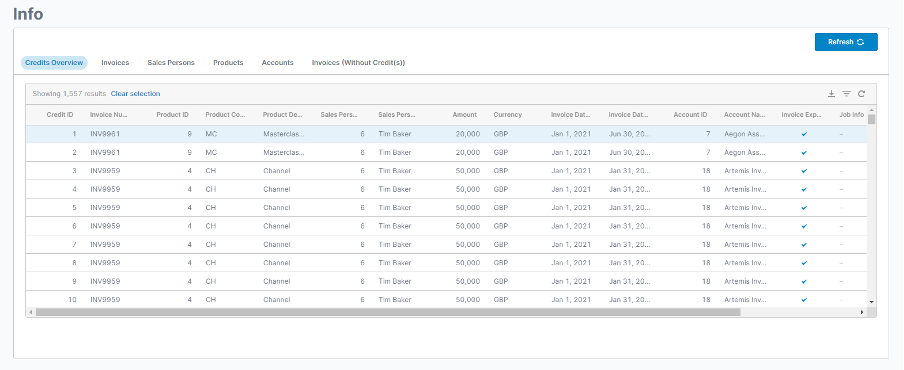Click INV9981 in Credit ID 1 row

pos(105,134)
